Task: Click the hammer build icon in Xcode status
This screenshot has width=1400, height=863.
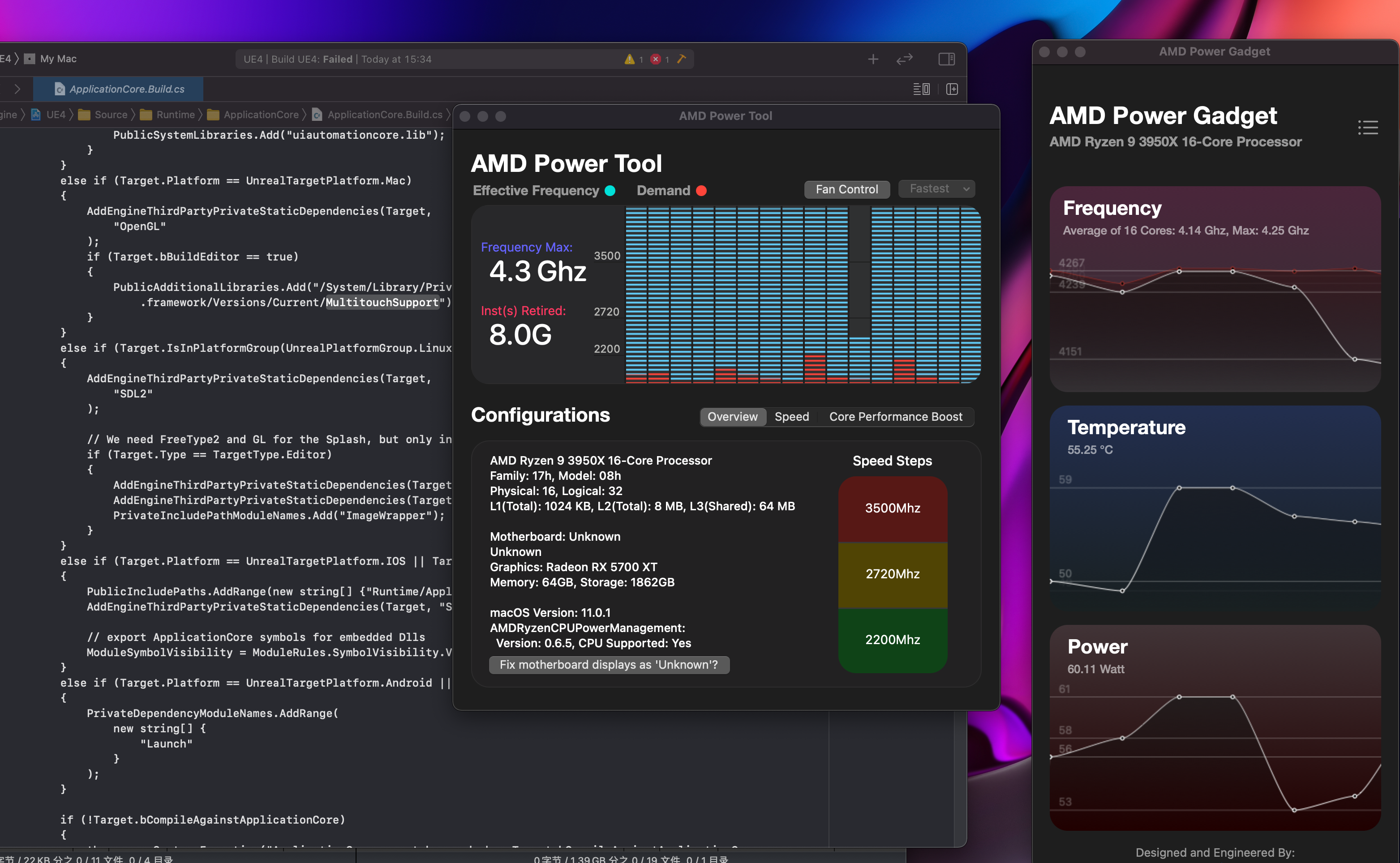Action: 681,59
